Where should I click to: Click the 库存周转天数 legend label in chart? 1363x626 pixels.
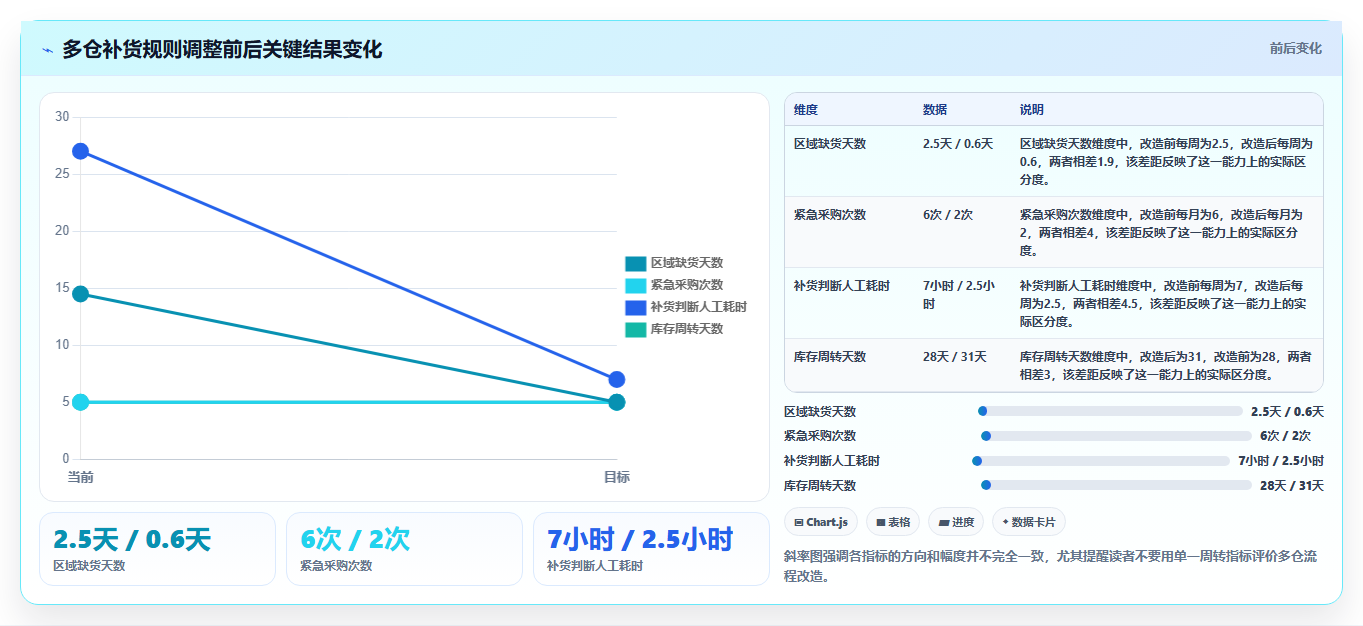point(686,329)
